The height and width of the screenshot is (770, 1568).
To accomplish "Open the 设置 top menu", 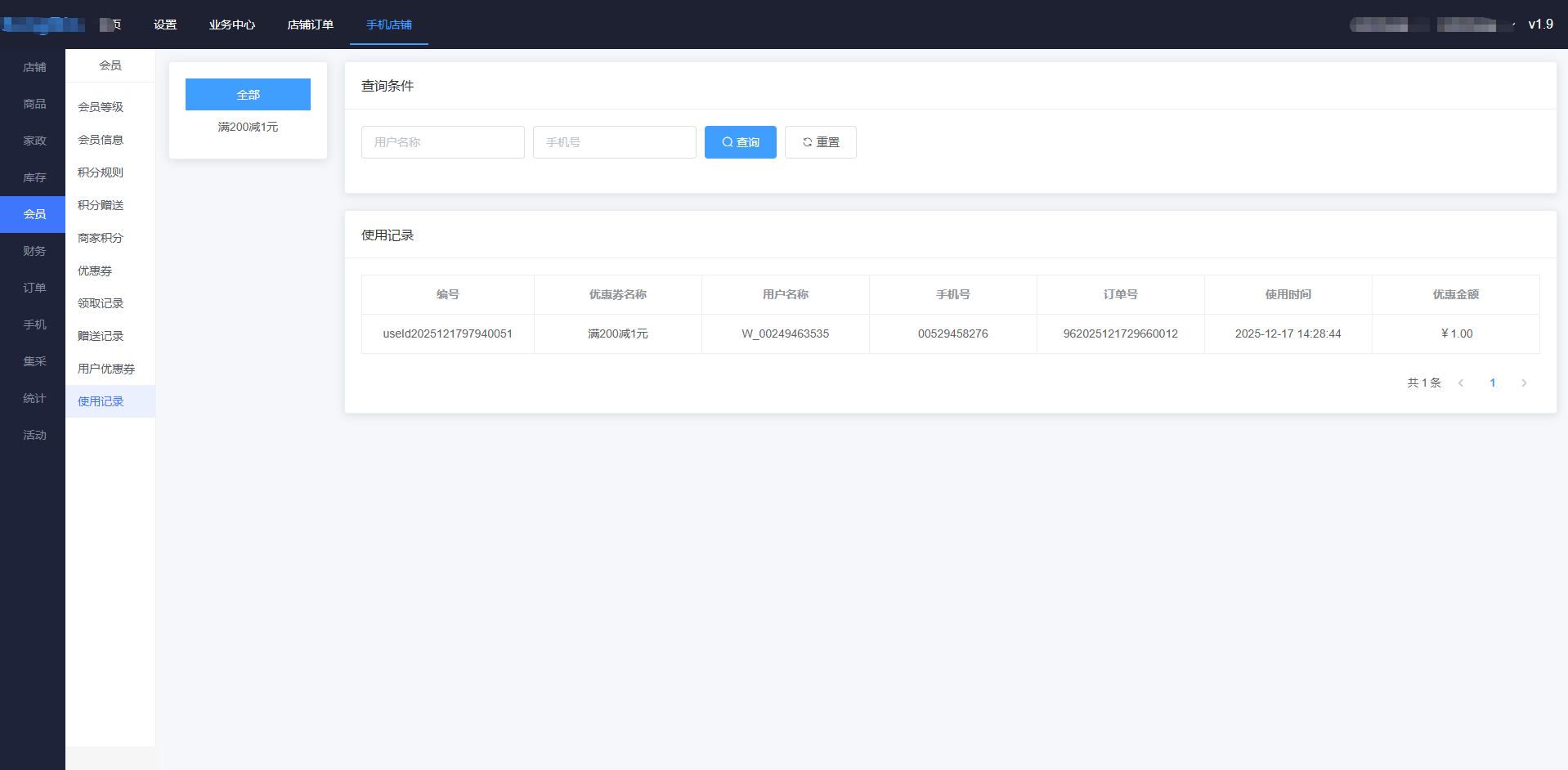I will [165, 25].
